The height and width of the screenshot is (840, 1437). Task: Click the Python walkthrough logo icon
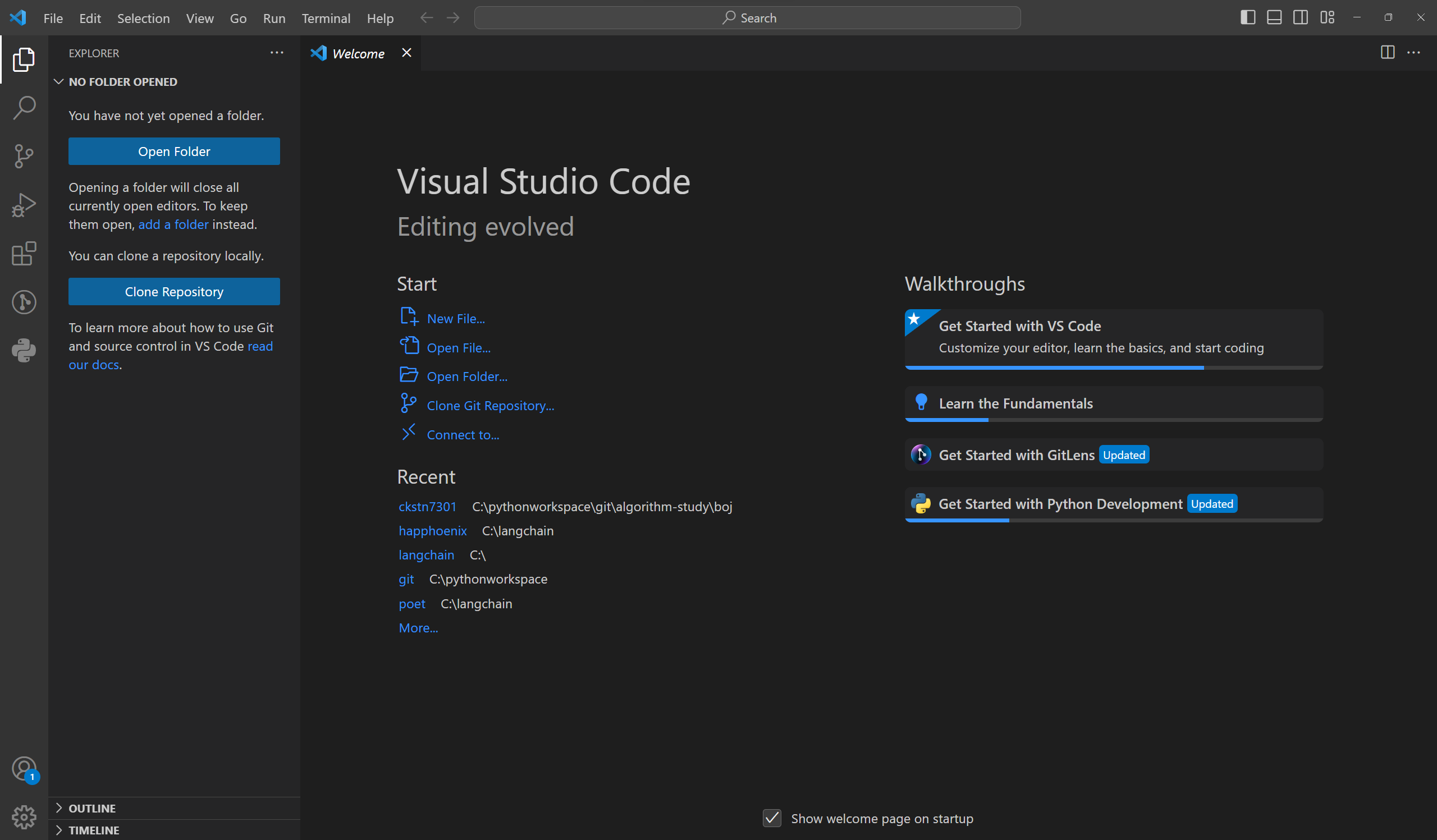click(921, 504)
